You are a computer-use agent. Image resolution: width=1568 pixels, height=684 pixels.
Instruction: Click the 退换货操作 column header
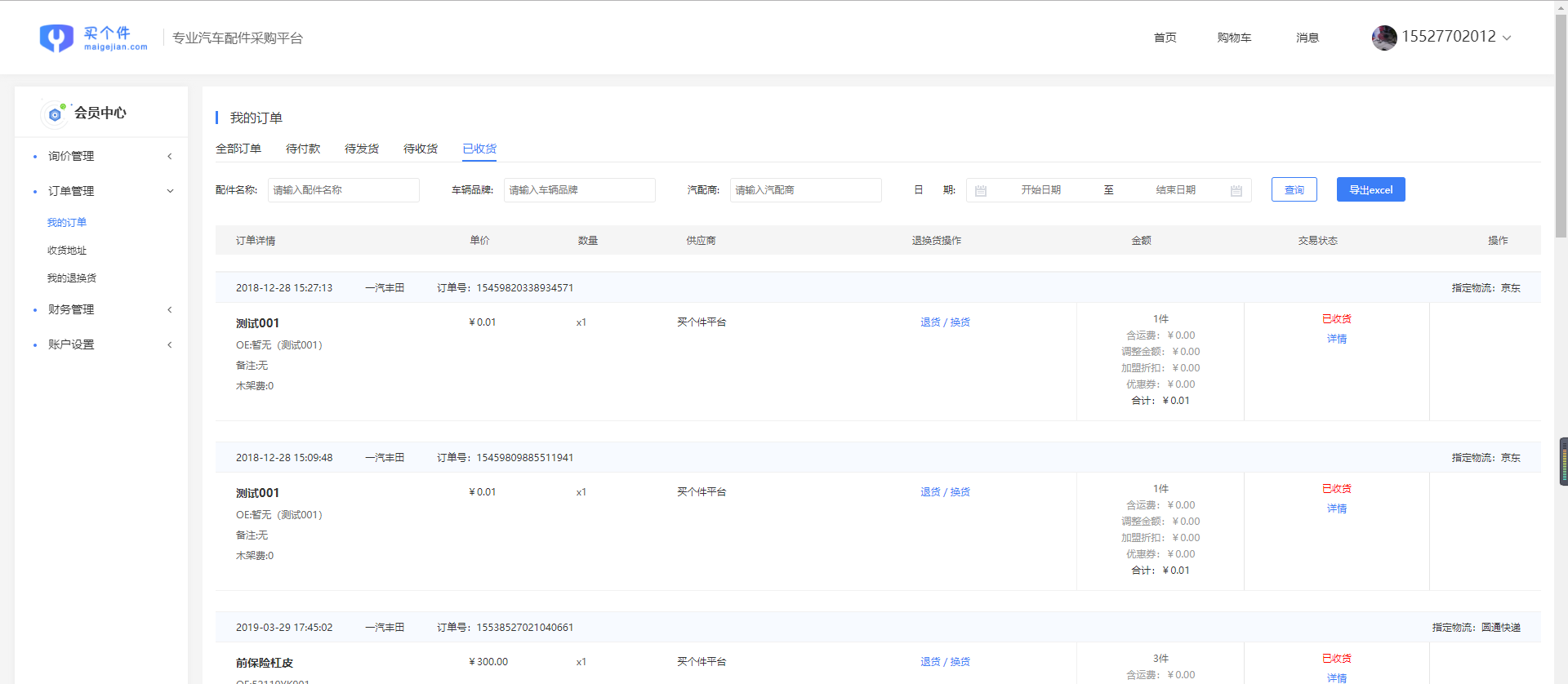point(937,241)
